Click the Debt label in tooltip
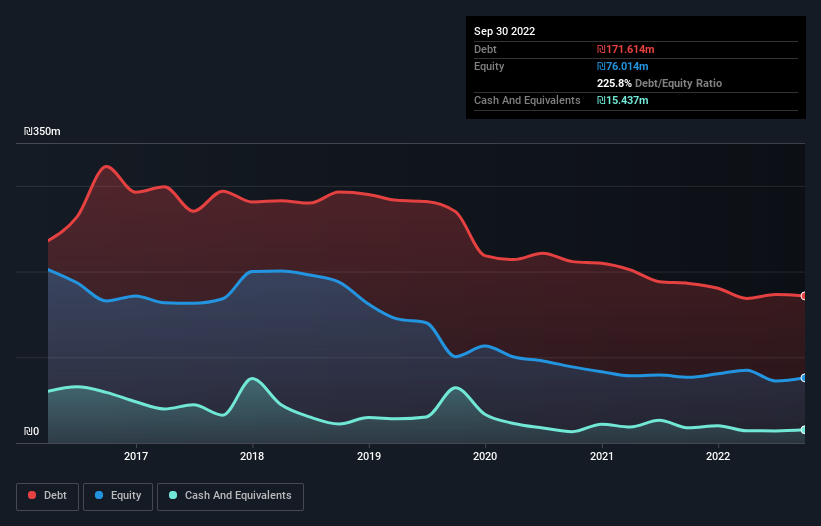Screen dimensions: 821x526 point(485,49)
